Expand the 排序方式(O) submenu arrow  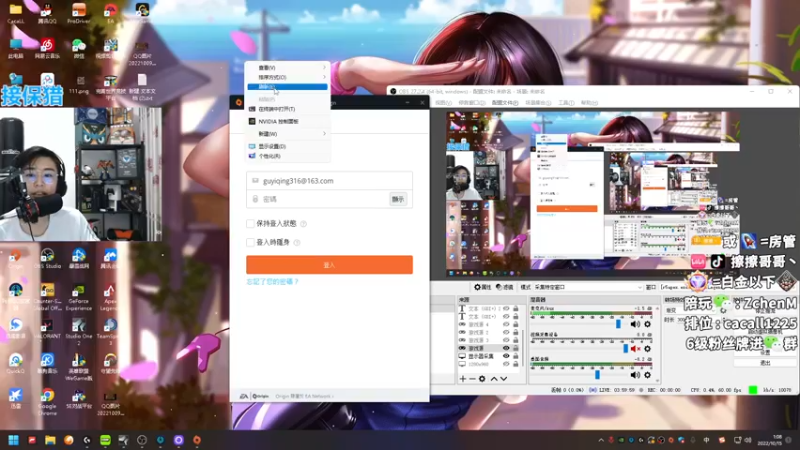point(324,77)
